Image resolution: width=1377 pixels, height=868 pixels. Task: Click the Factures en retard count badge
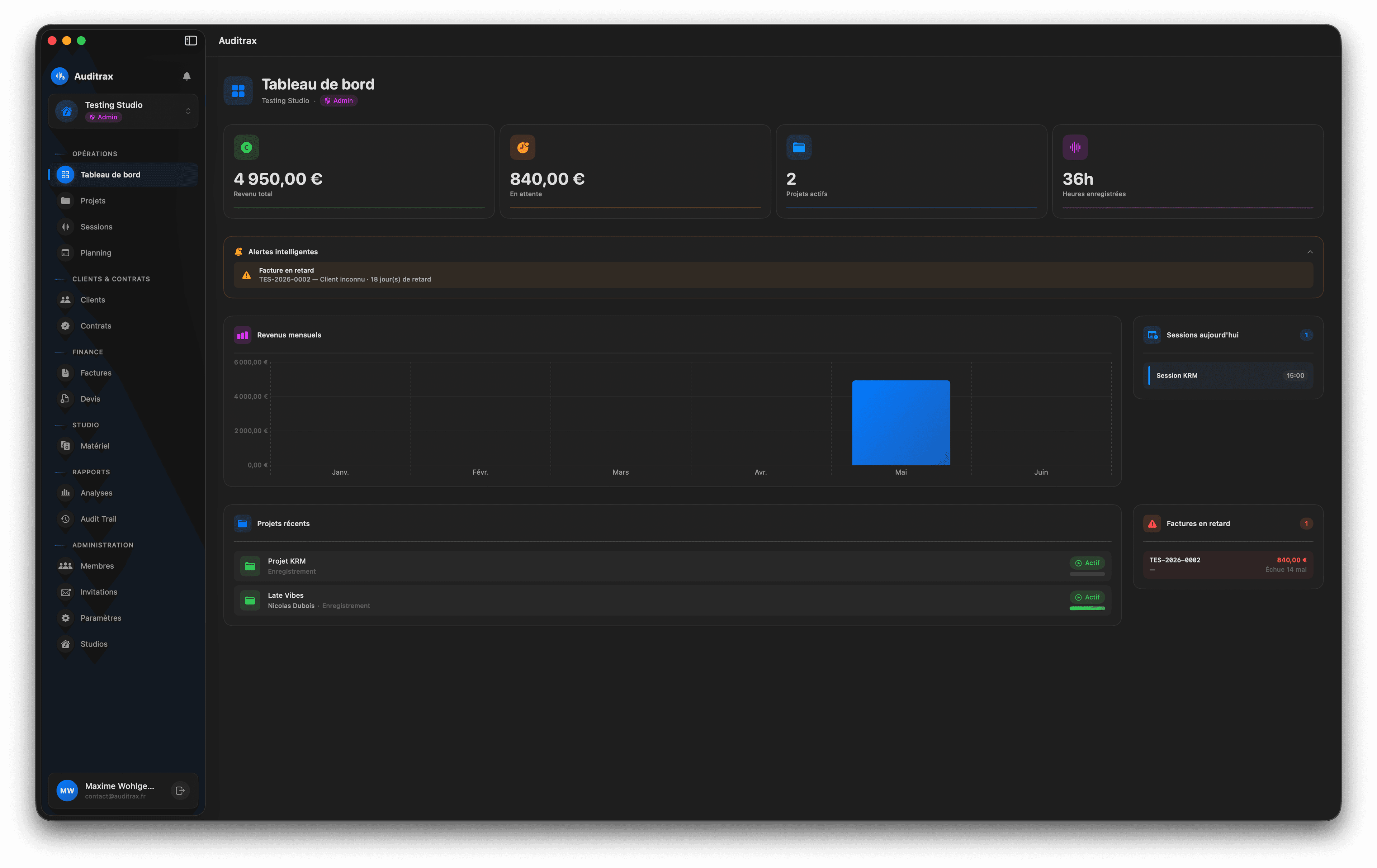[x=1306, y=523]
